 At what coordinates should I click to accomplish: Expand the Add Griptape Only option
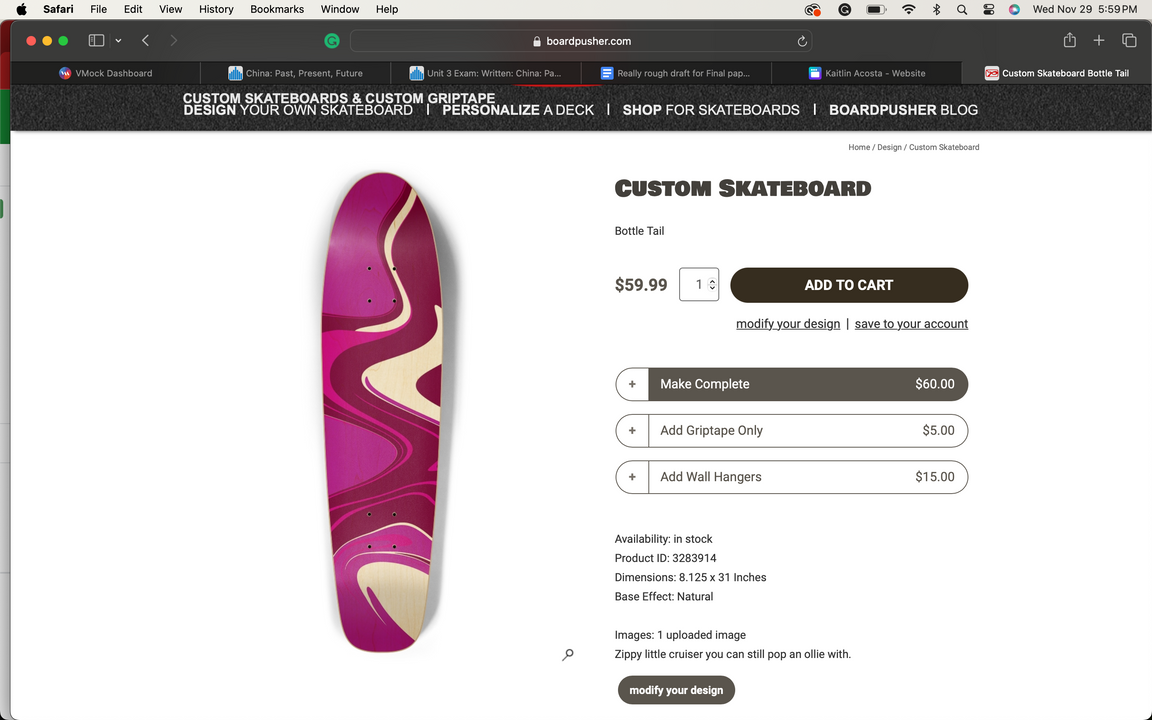tap(632, 431)
